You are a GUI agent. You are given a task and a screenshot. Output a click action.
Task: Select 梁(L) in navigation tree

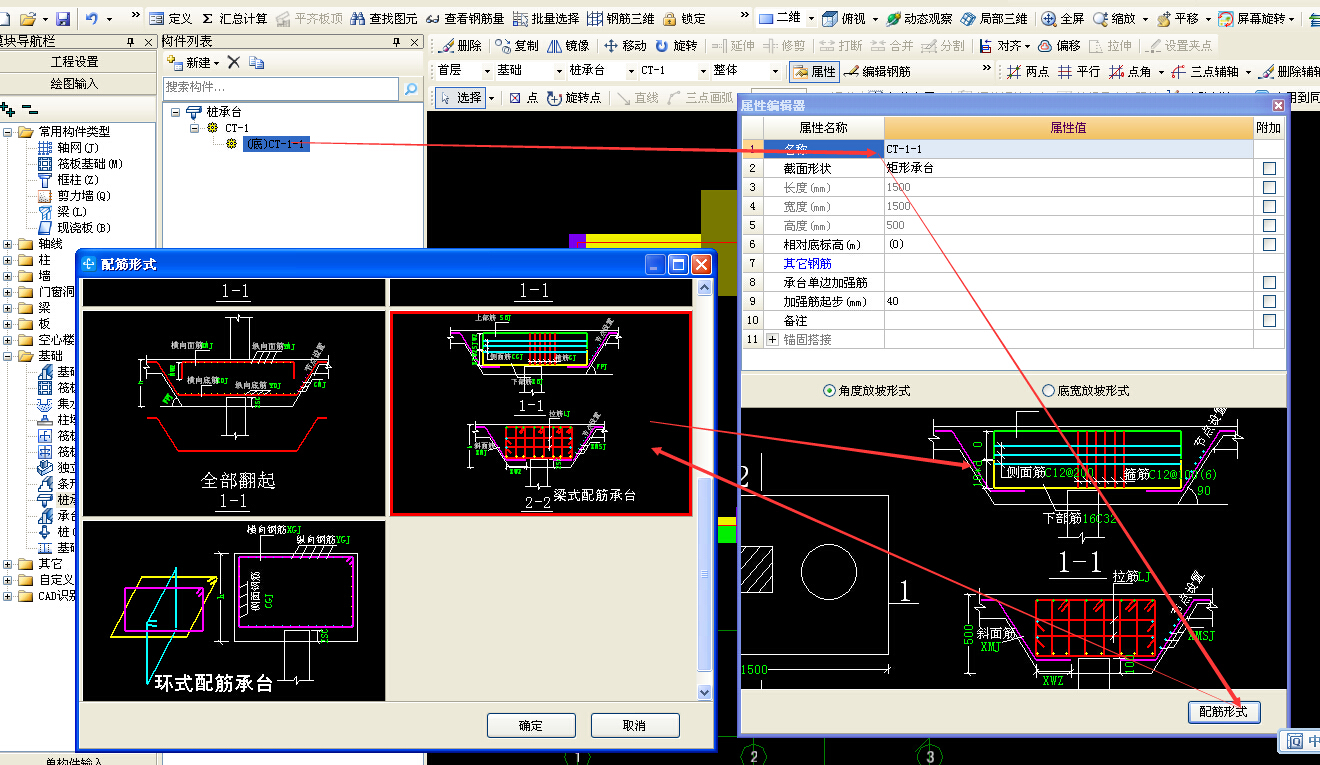pyautogui.click(x=72, y=212)
